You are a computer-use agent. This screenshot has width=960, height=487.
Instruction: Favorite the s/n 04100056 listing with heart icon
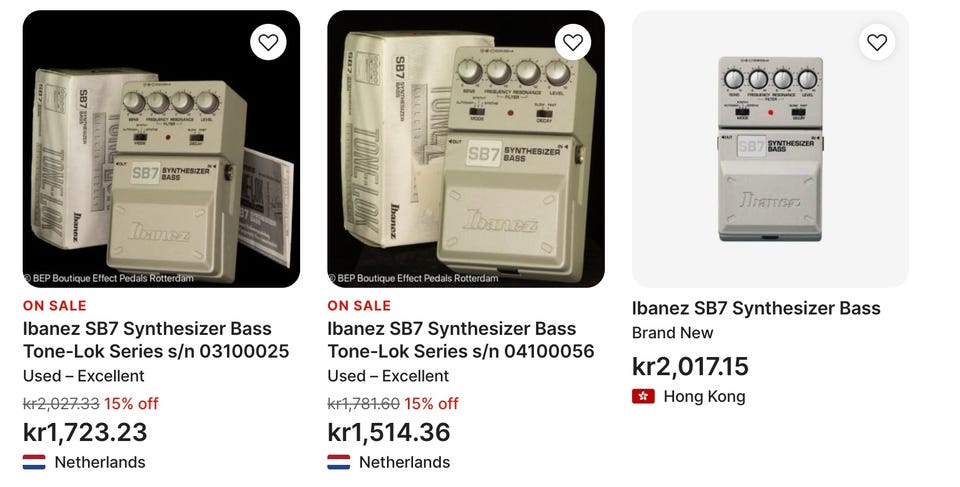pyautogui.click(x=572, y=42)
